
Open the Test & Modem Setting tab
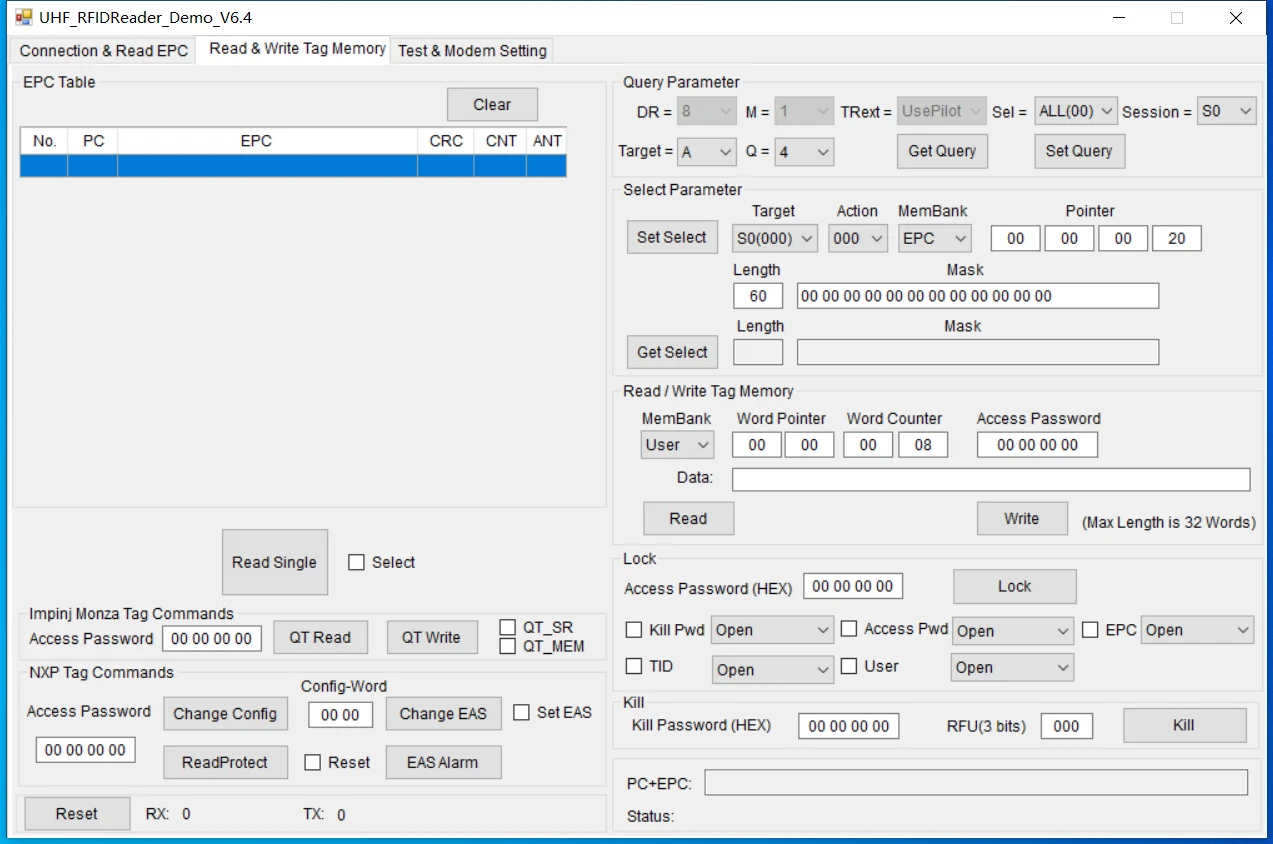[472, 50]
